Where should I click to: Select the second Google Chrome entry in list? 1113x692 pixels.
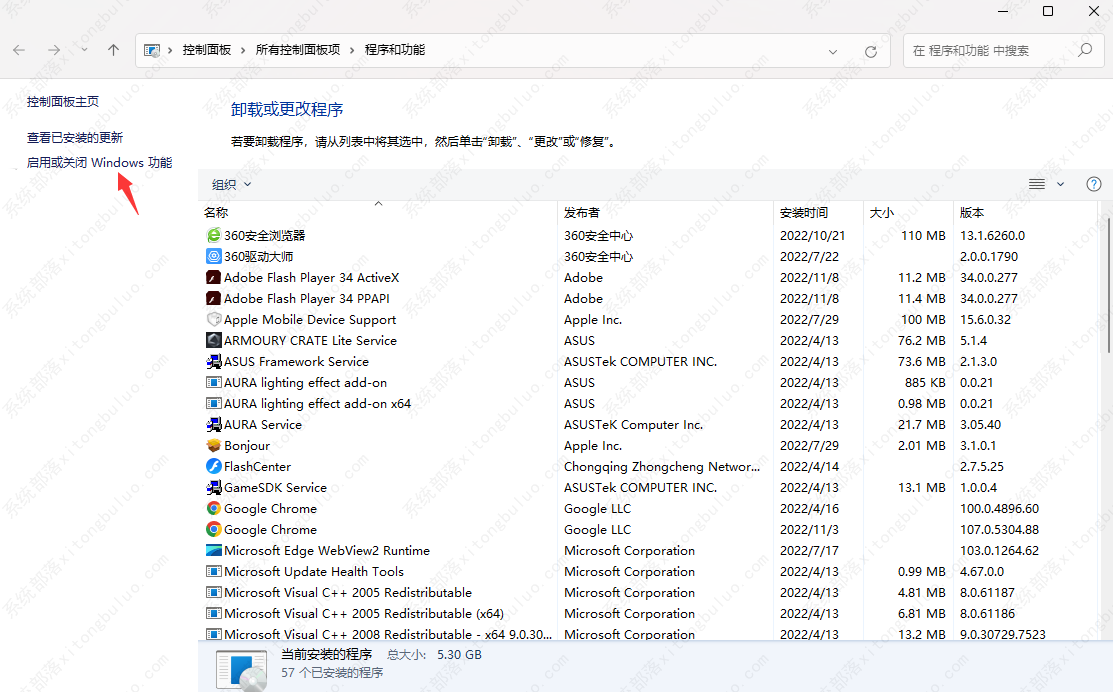[270, 530]
